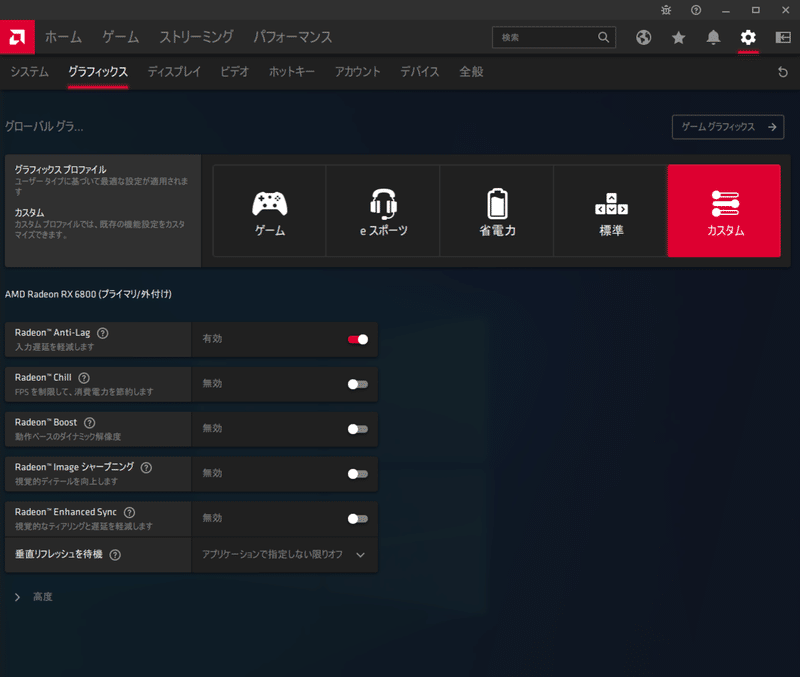Open the web browser globe icon

tap(643, 37)
